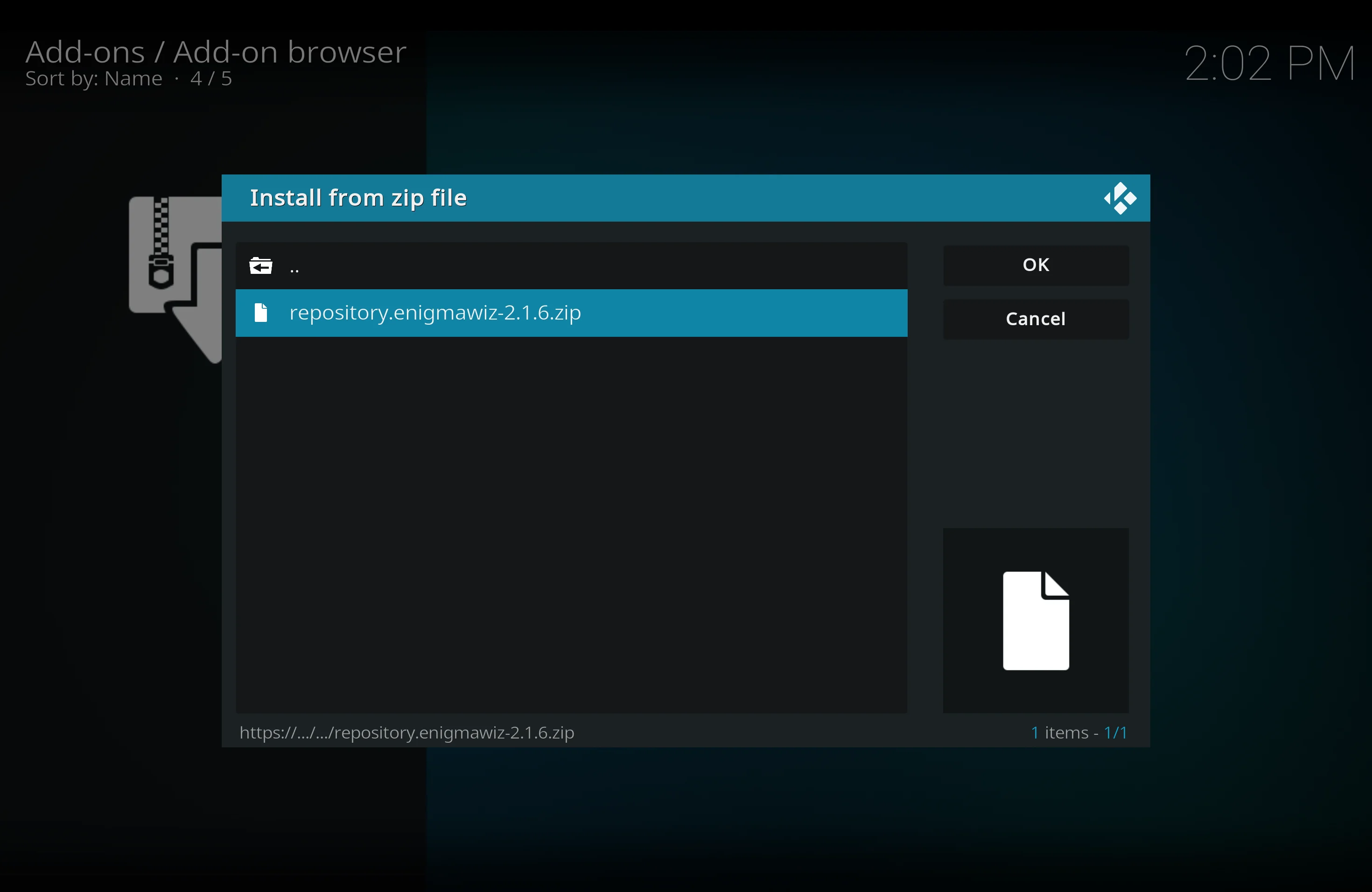Click the zip install icon behind dialog
1372x892 pixels.
(175, 279)
